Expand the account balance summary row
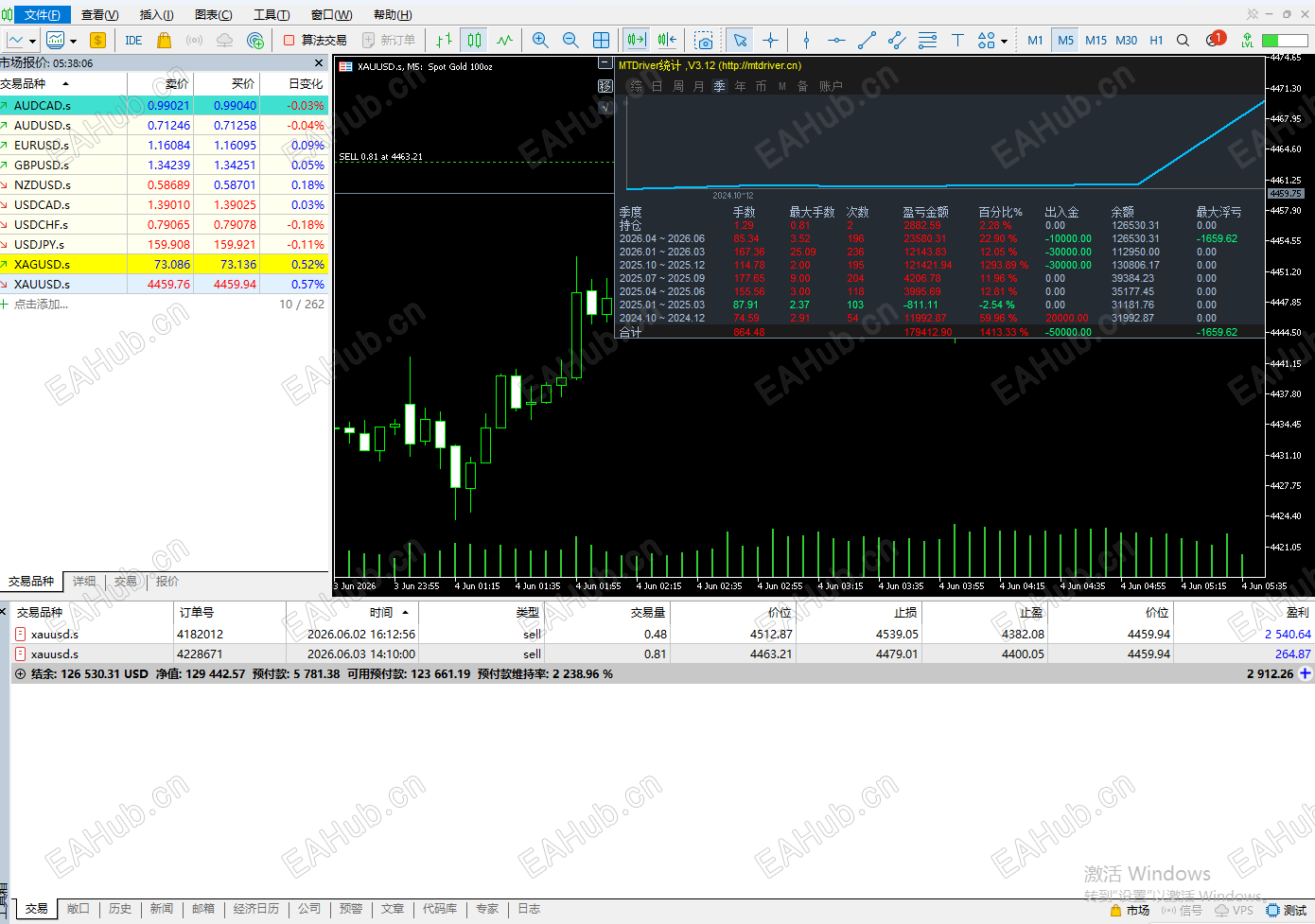The image size is (1315, 924). click(x=20, y=674)
